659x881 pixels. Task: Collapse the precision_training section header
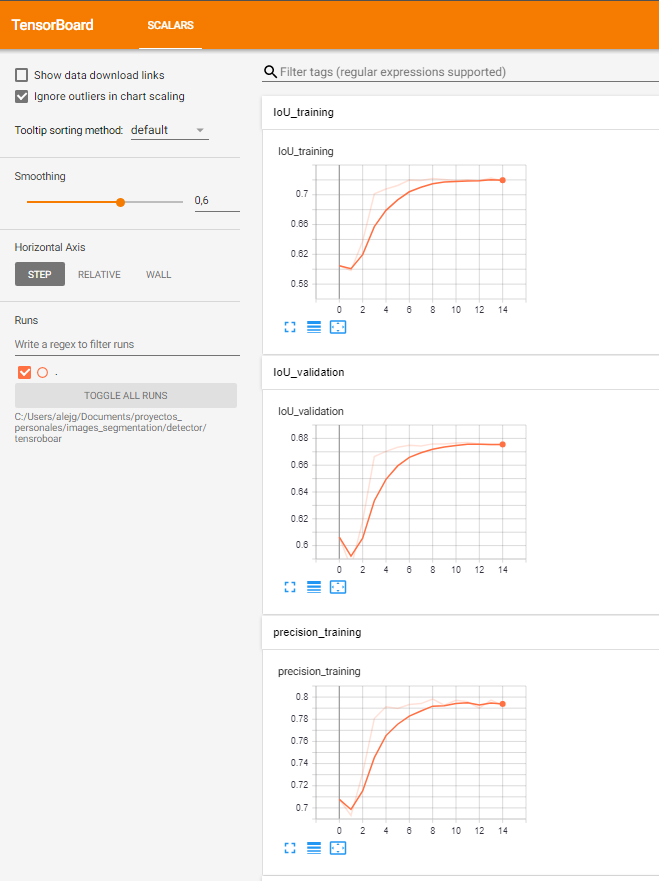click(460, 633)
